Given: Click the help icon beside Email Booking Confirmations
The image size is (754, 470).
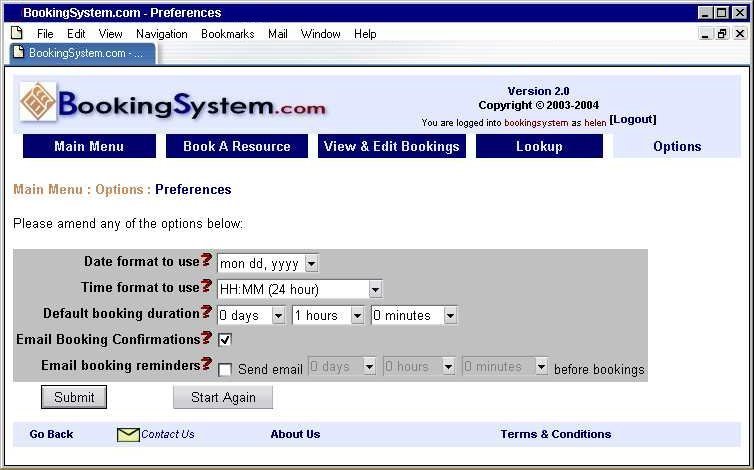Looking at the screenshot, I should 206,338.
